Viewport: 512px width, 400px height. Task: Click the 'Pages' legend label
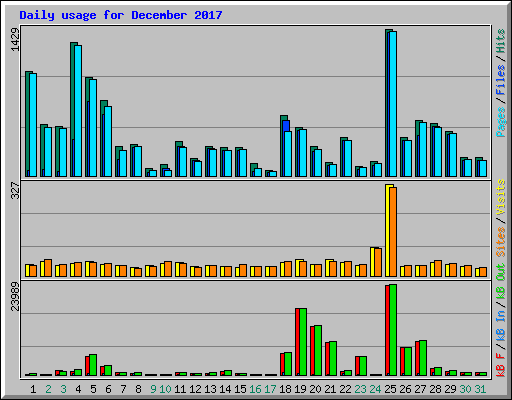501,122
